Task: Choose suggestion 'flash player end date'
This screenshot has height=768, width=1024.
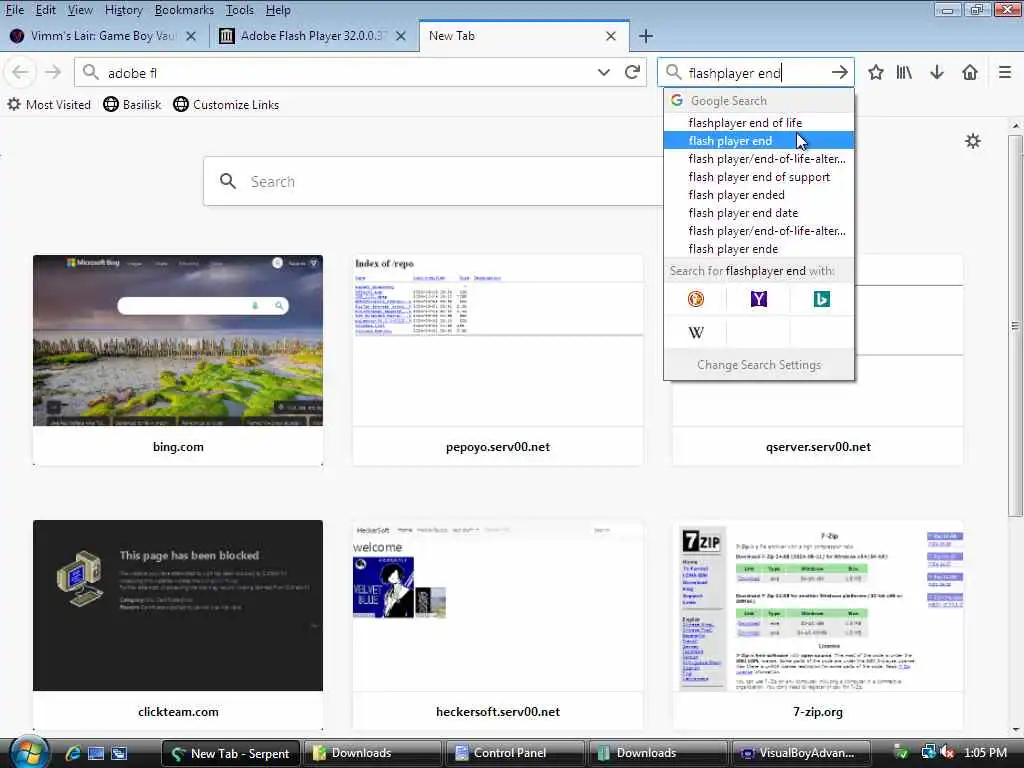Action: pyautogui.click(x=759, y=213)
